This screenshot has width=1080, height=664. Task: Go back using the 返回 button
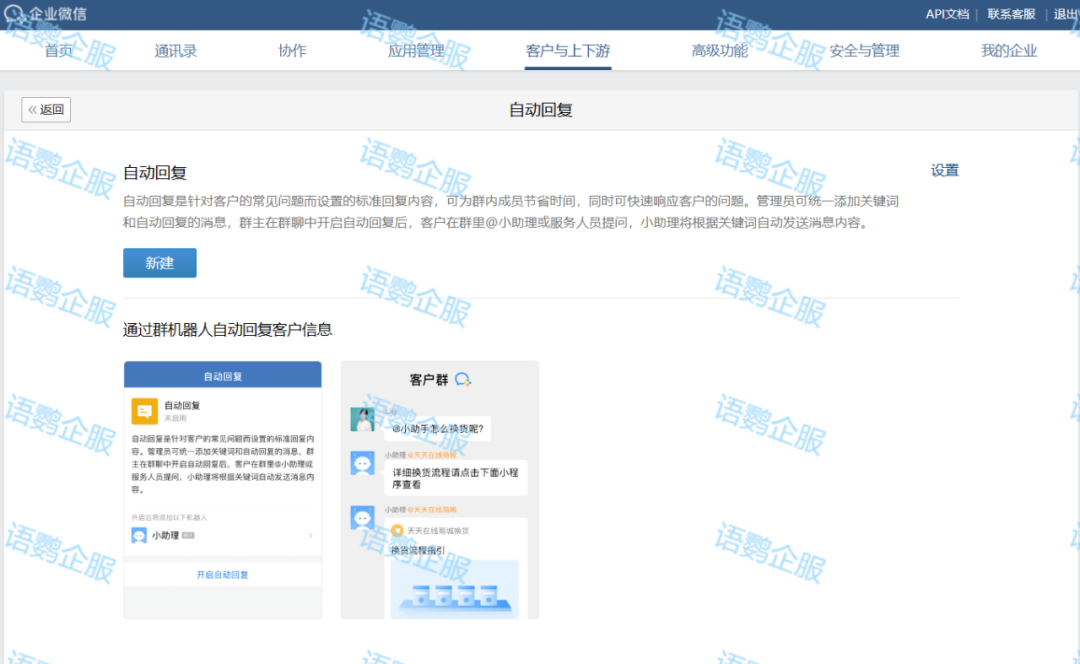click(x=46, y=110)
